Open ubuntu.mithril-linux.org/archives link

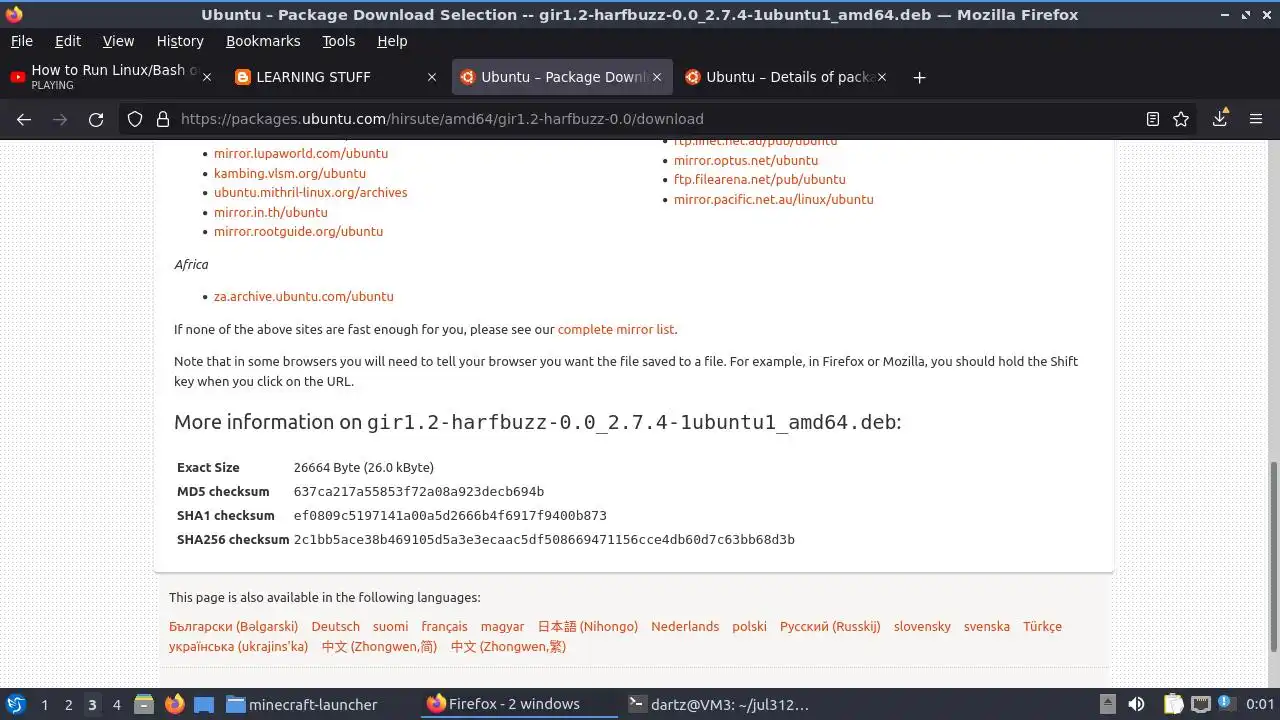310,192
